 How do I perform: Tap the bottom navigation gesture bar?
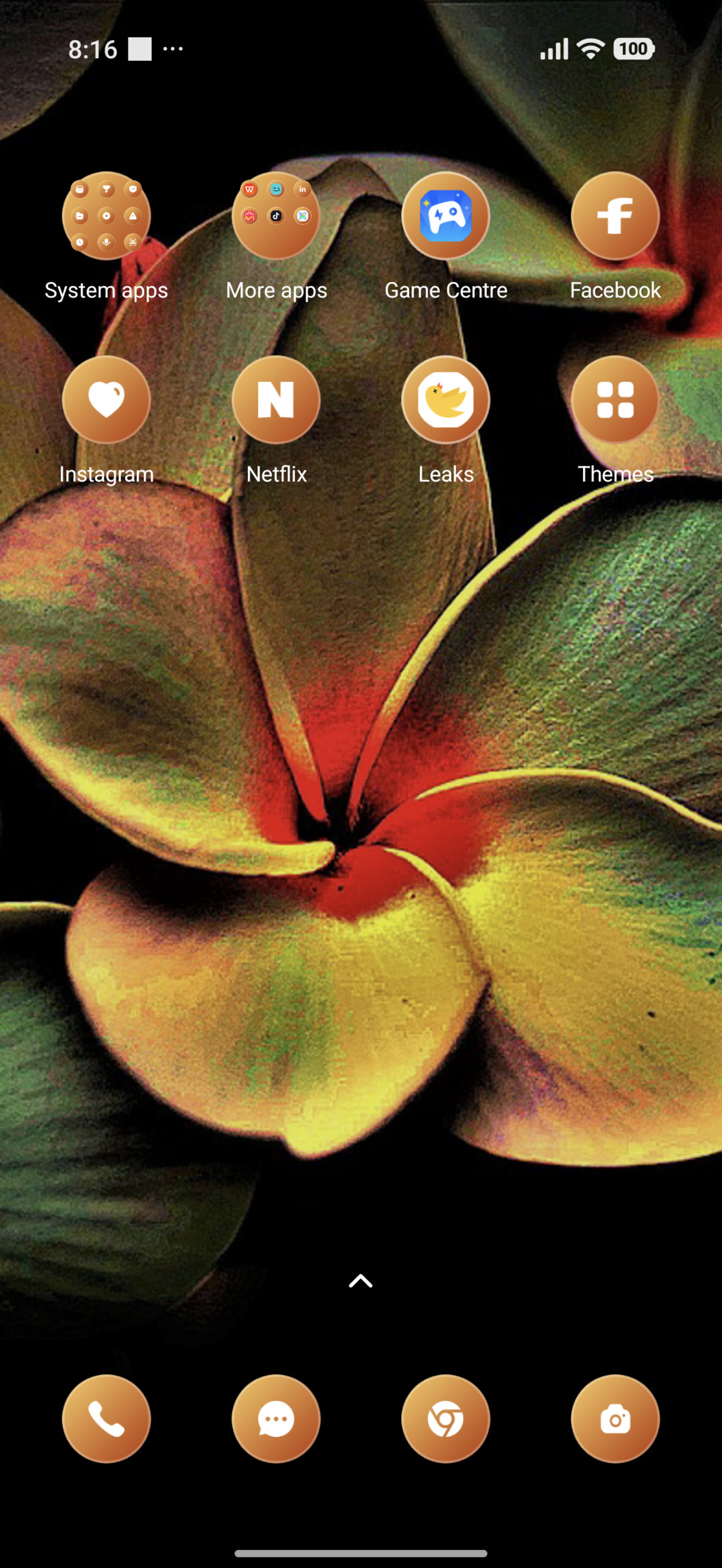pos(361,1553)
